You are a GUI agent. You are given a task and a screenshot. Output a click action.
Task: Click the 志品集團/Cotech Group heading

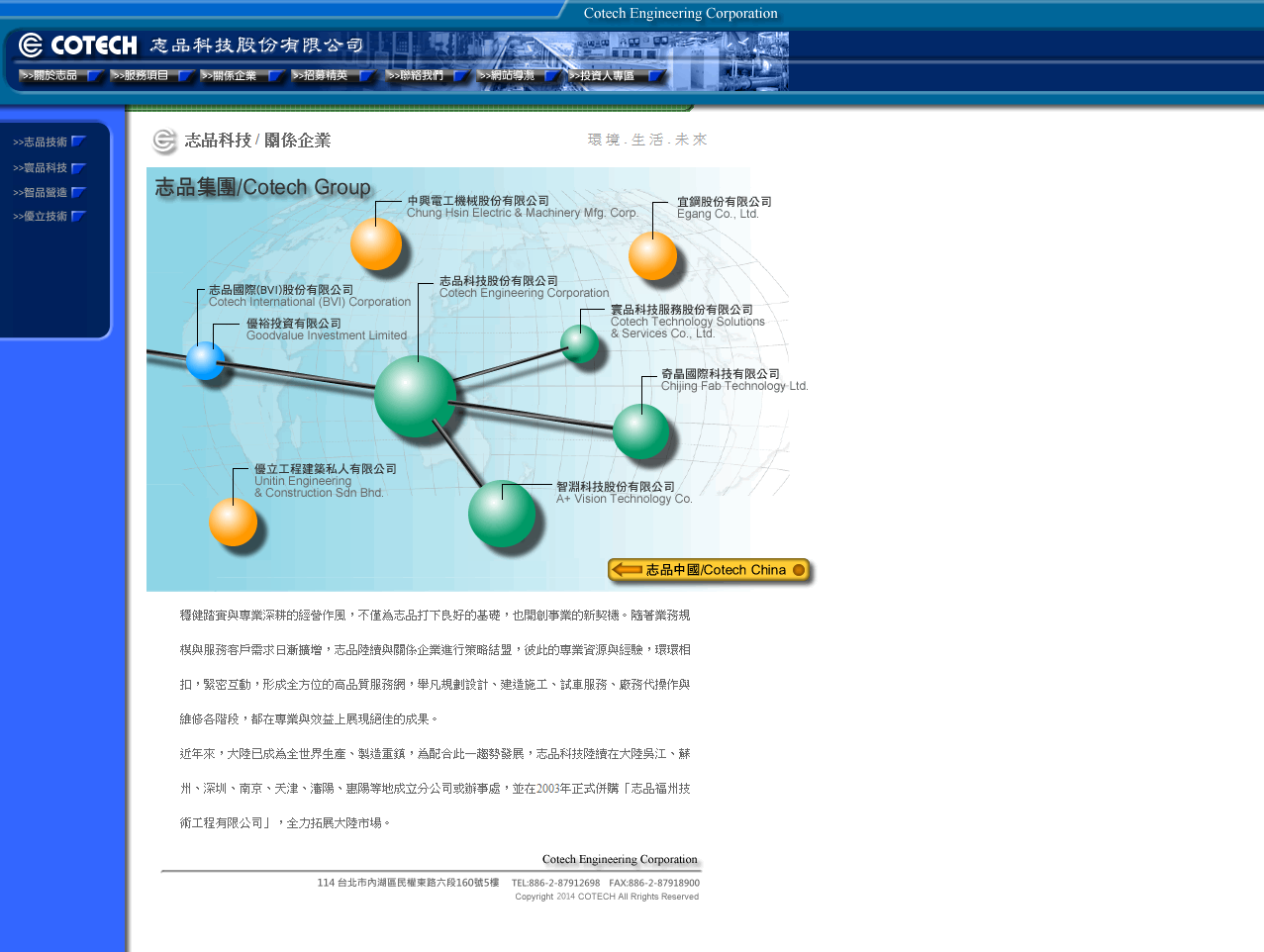pyautogui.click(x=263, y=187)
